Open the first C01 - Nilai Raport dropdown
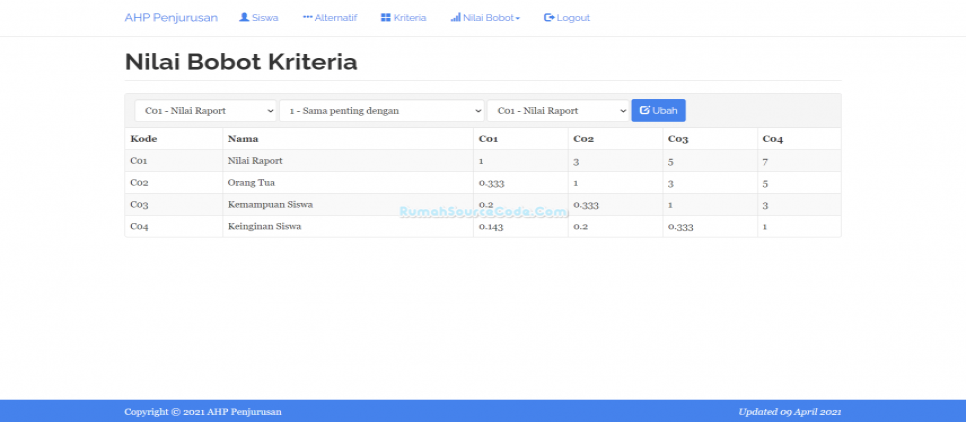The width and height of the screenshot is (966, 422). click(x=206, y=111)
